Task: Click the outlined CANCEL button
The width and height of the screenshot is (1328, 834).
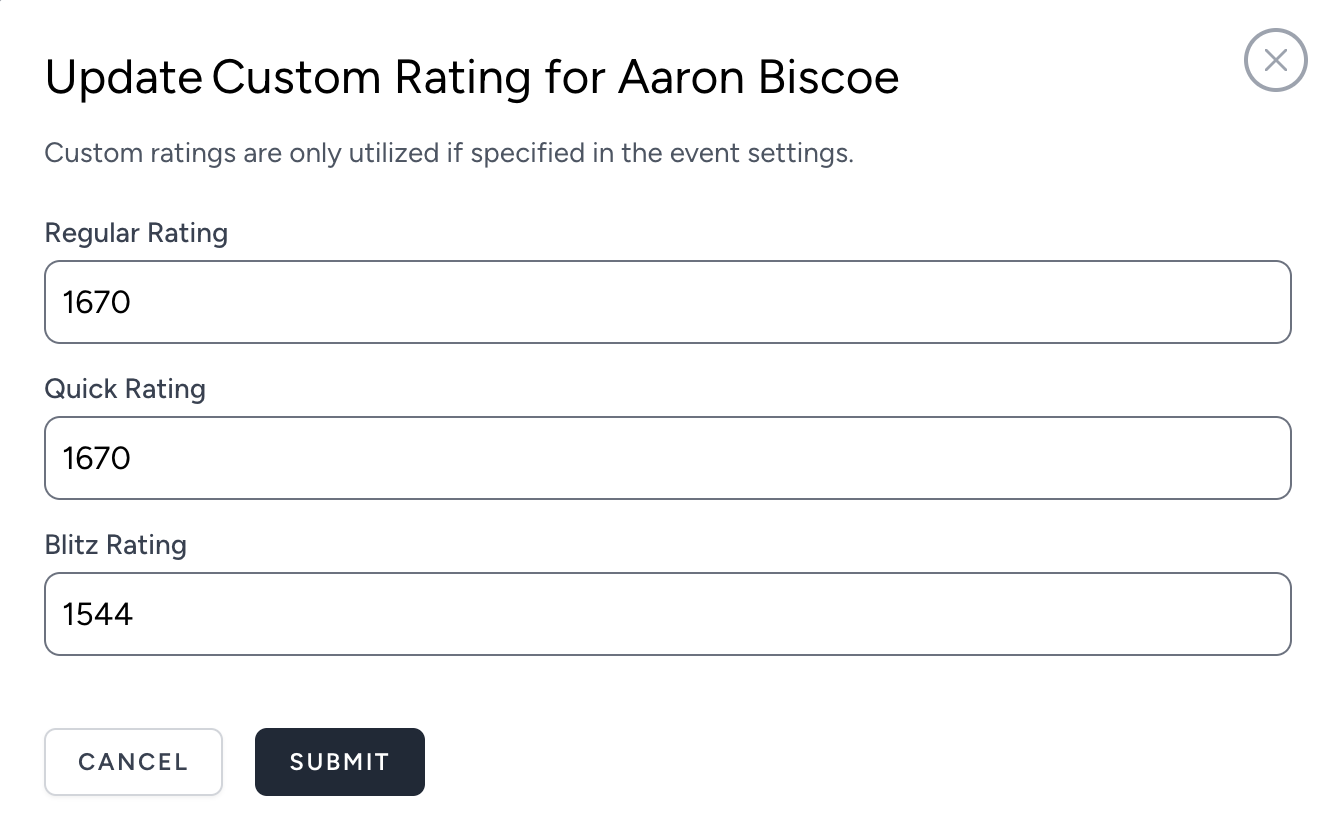Action: [x=133, y=762]
